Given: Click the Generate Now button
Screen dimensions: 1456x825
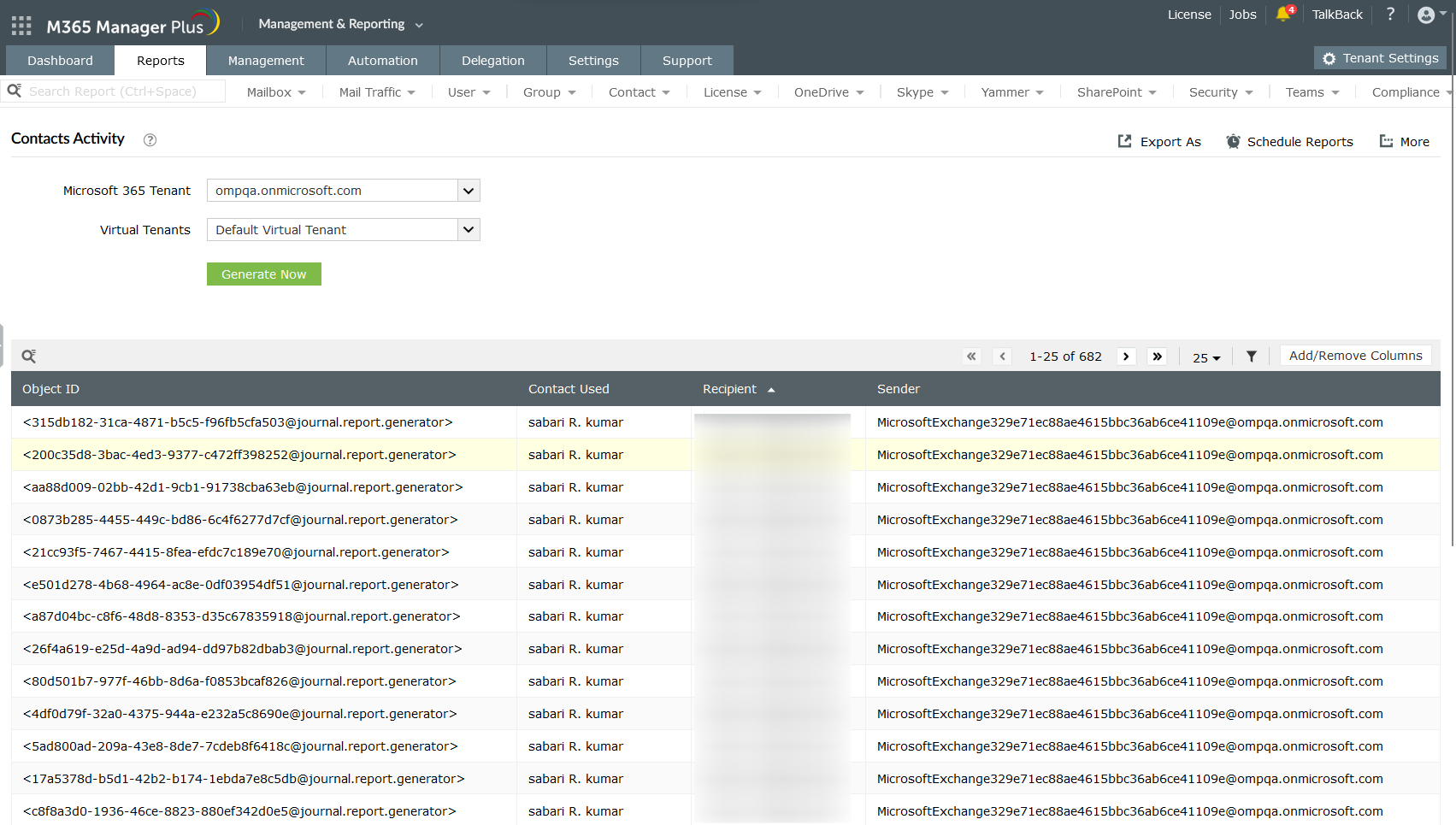Looking at the screenshot, I should pos(264,274).
